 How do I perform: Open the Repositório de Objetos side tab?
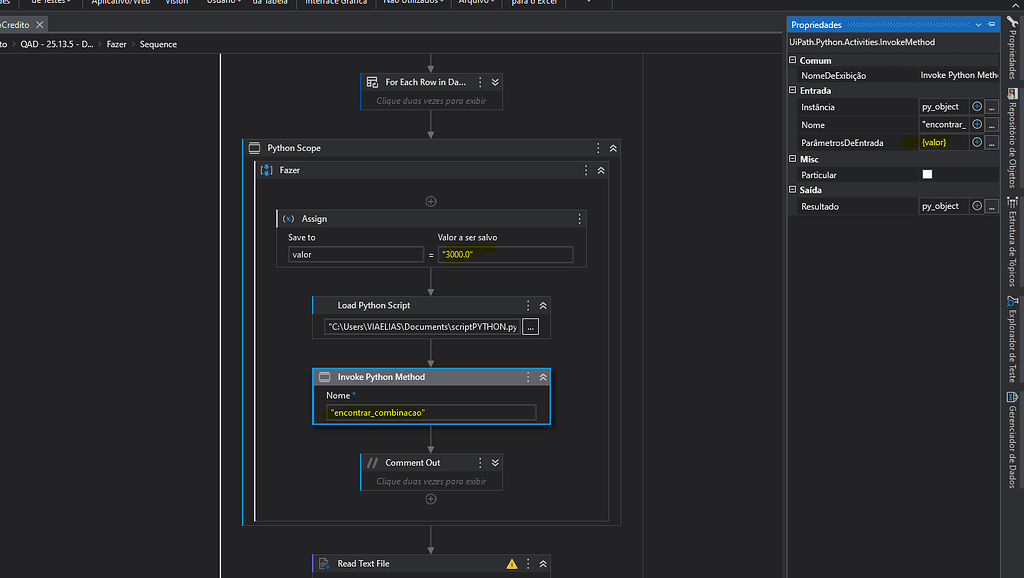tap(1012, 138)
